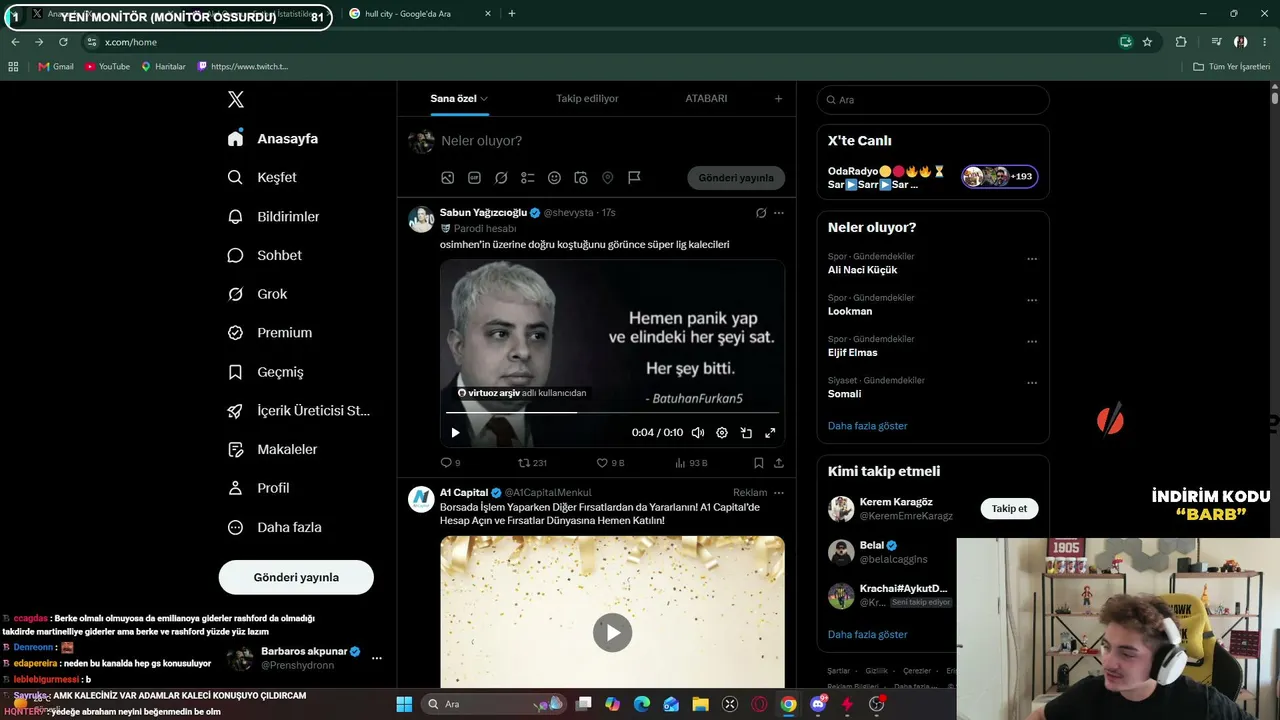The image size is (1280, 720).
Task: Open options for Eljif Elmas trend
Action: [x=1032, y=342]
